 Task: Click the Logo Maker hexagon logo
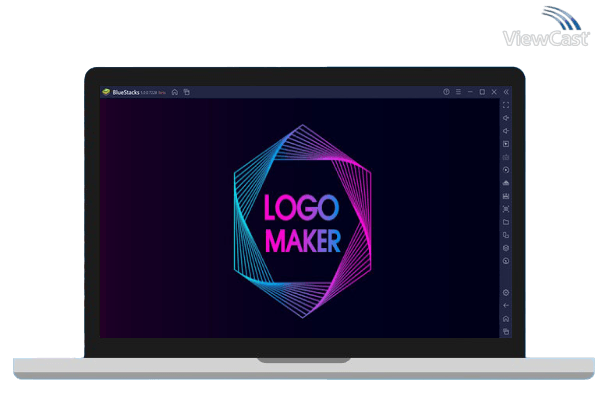tap(301, 221)
